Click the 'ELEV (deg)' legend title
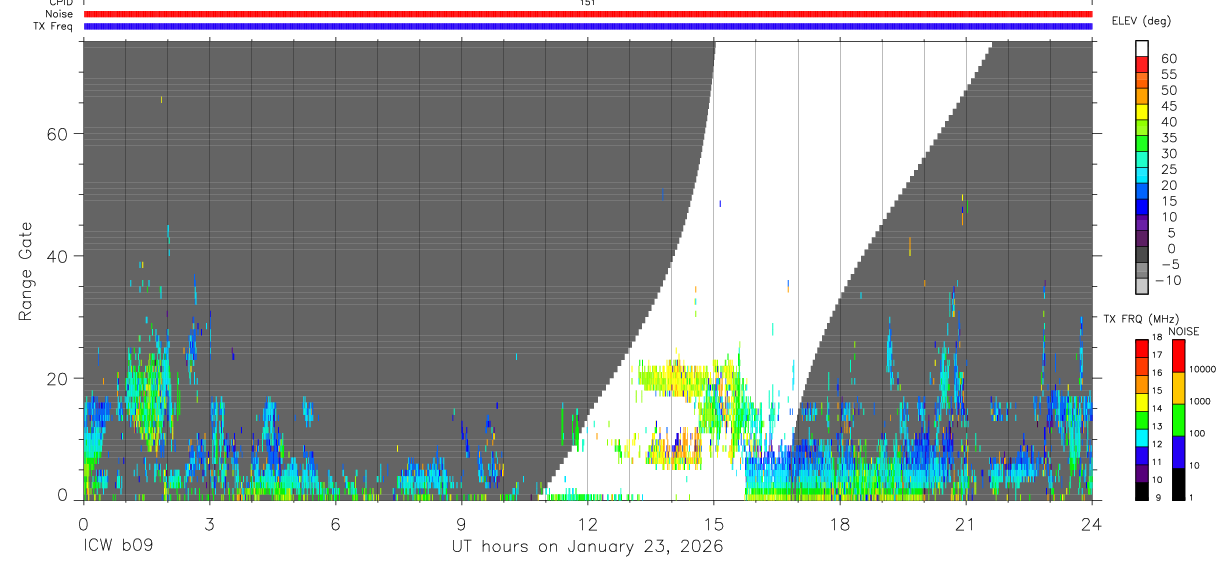 coord(1140,21)
